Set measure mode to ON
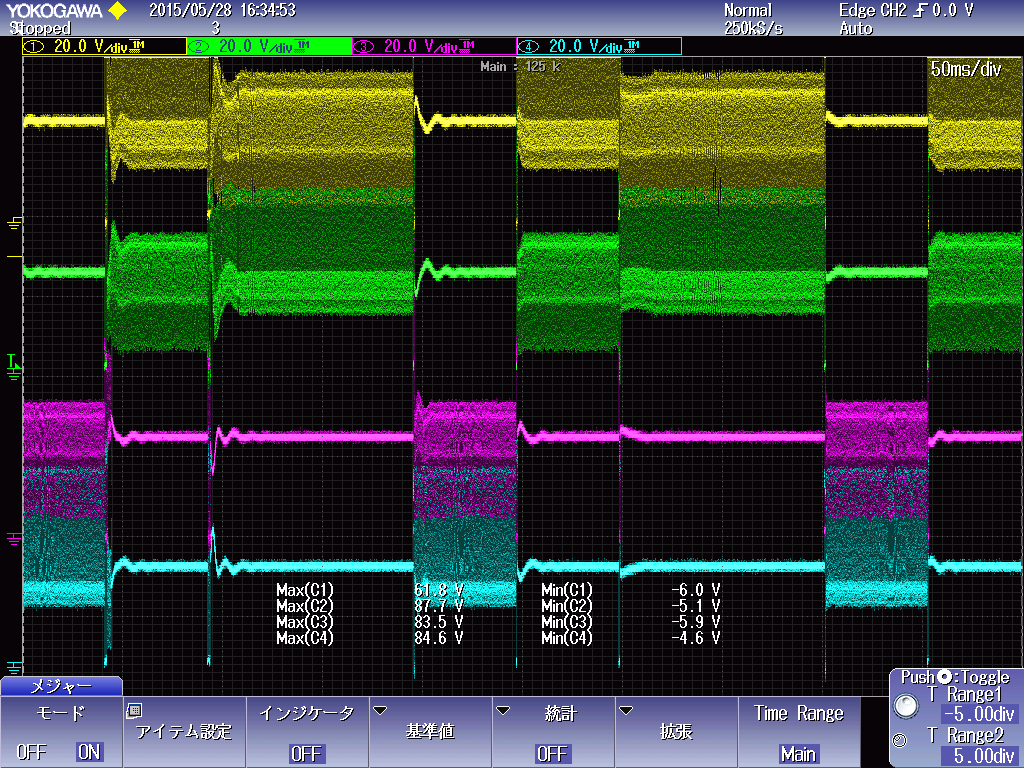The width and height of the screenshot is (1024, 768). click(89, 752)
